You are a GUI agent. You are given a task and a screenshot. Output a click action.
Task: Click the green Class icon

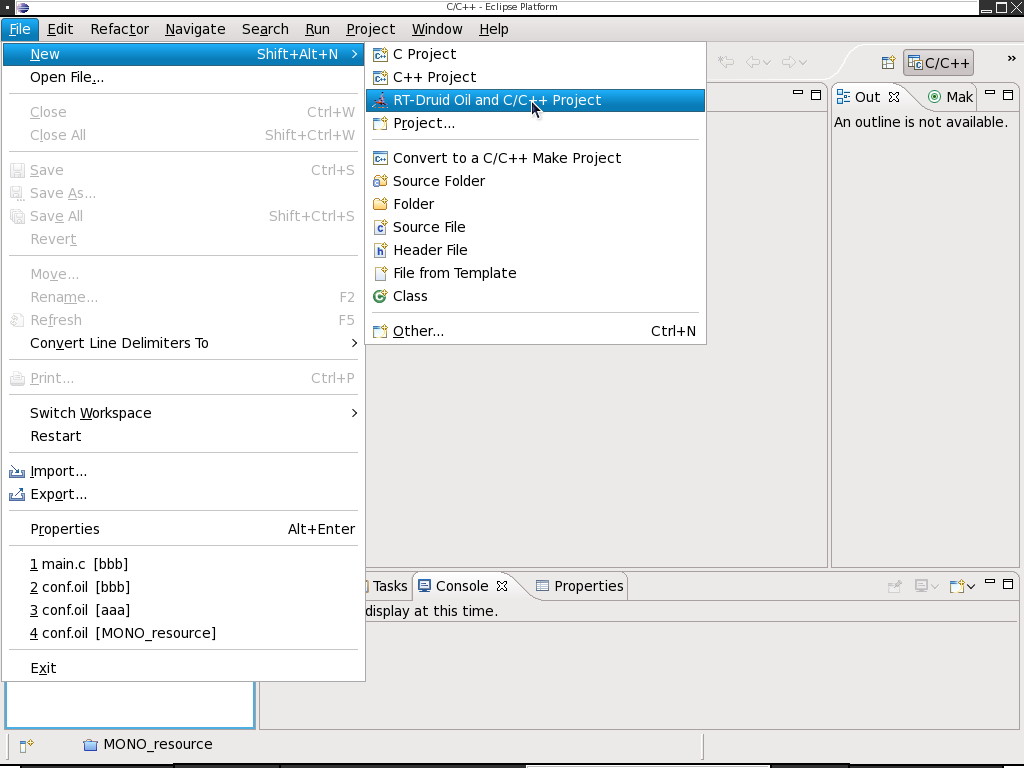click(380, 296)
